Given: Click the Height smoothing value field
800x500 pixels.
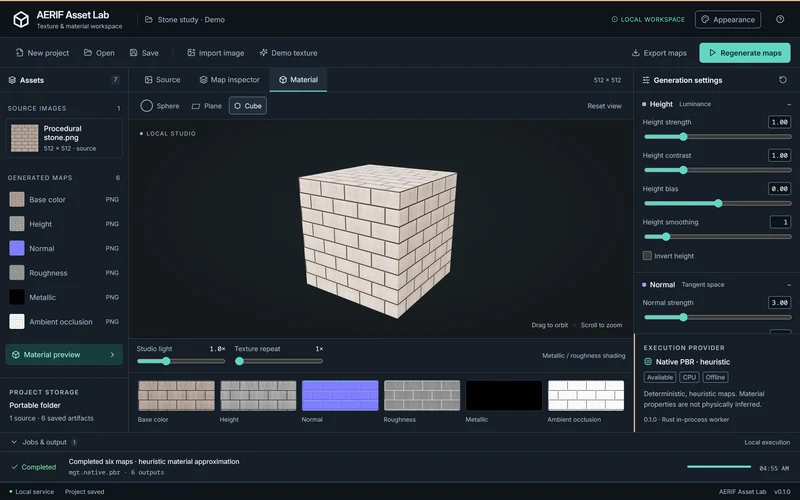Looking at the screenshot, I should click(780, 222).
